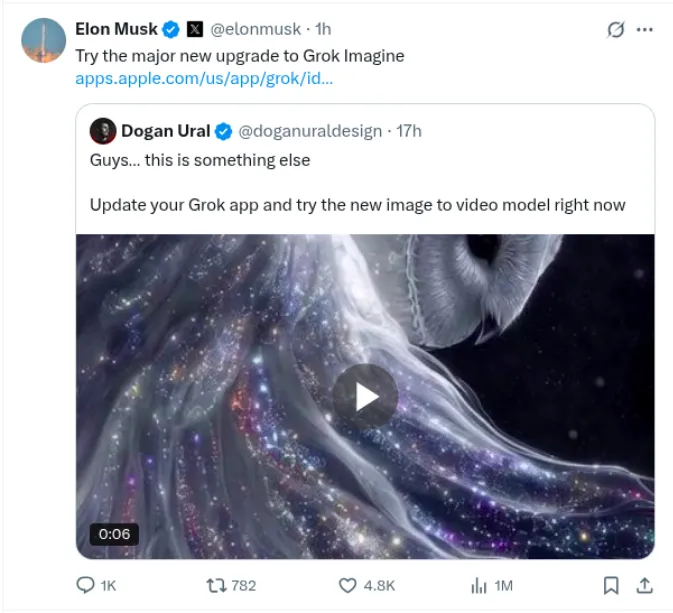Click the @doganuraldesign handle
Viewport: 673px width, 613px height.
[x=310, y=131]
